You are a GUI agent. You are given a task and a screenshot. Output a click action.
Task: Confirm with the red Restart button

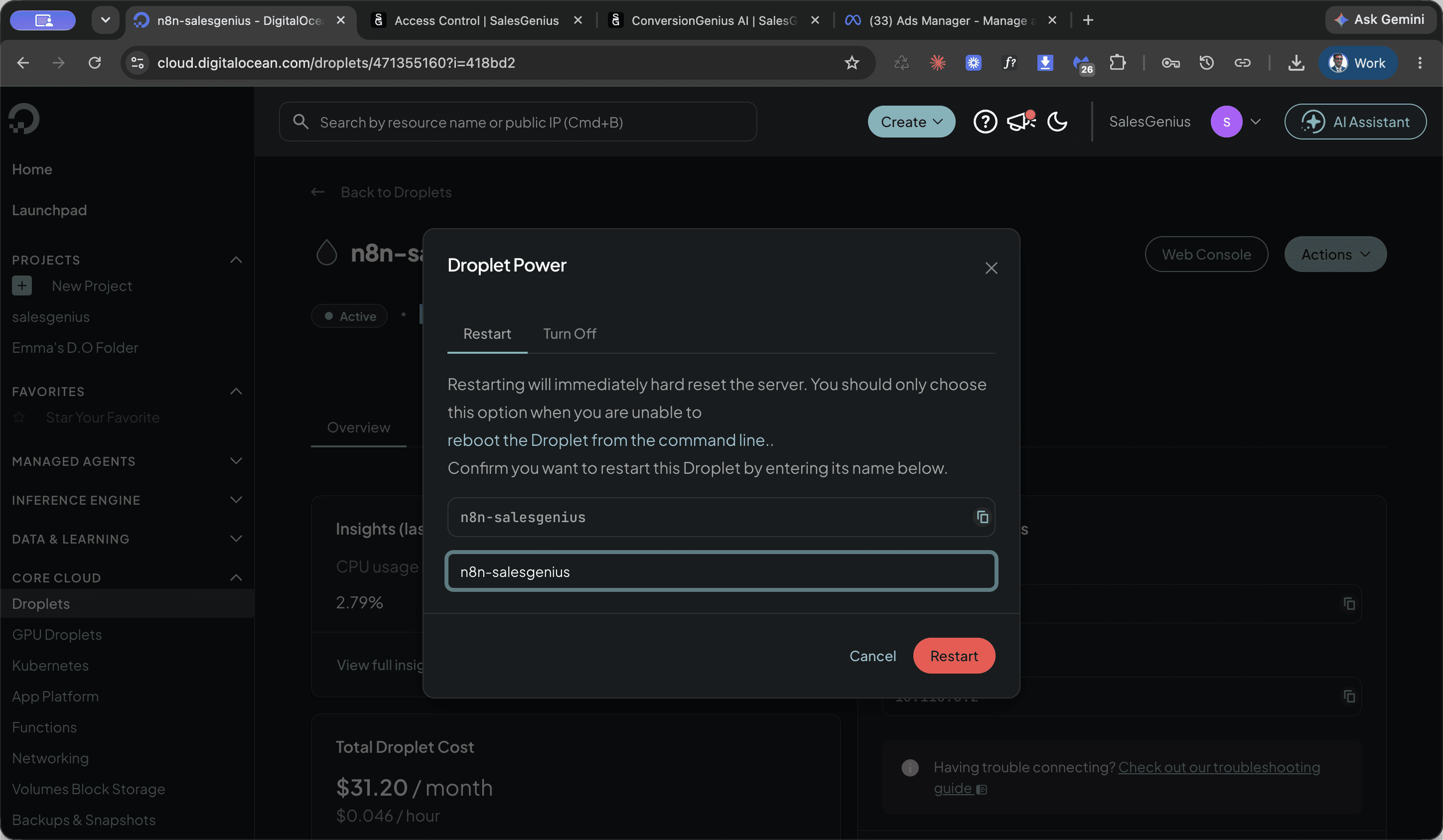(953, 656)
